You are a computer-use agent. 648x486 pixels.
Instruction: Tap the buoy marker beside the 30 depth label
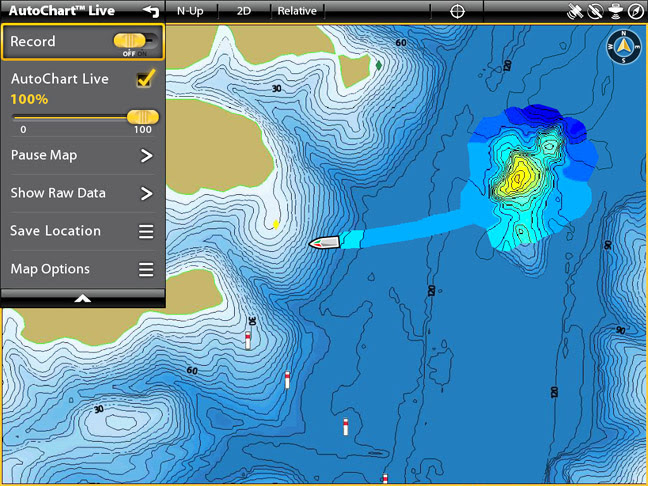248,341
